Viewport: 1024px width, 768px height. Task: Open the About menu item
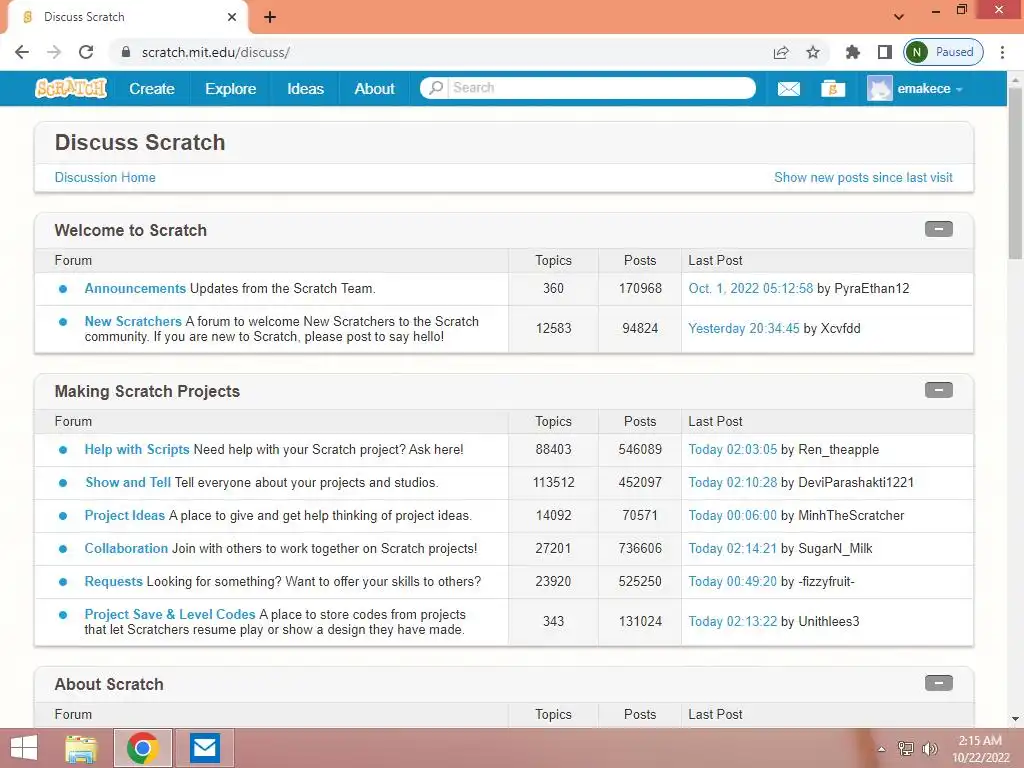[x=374, y=89]
